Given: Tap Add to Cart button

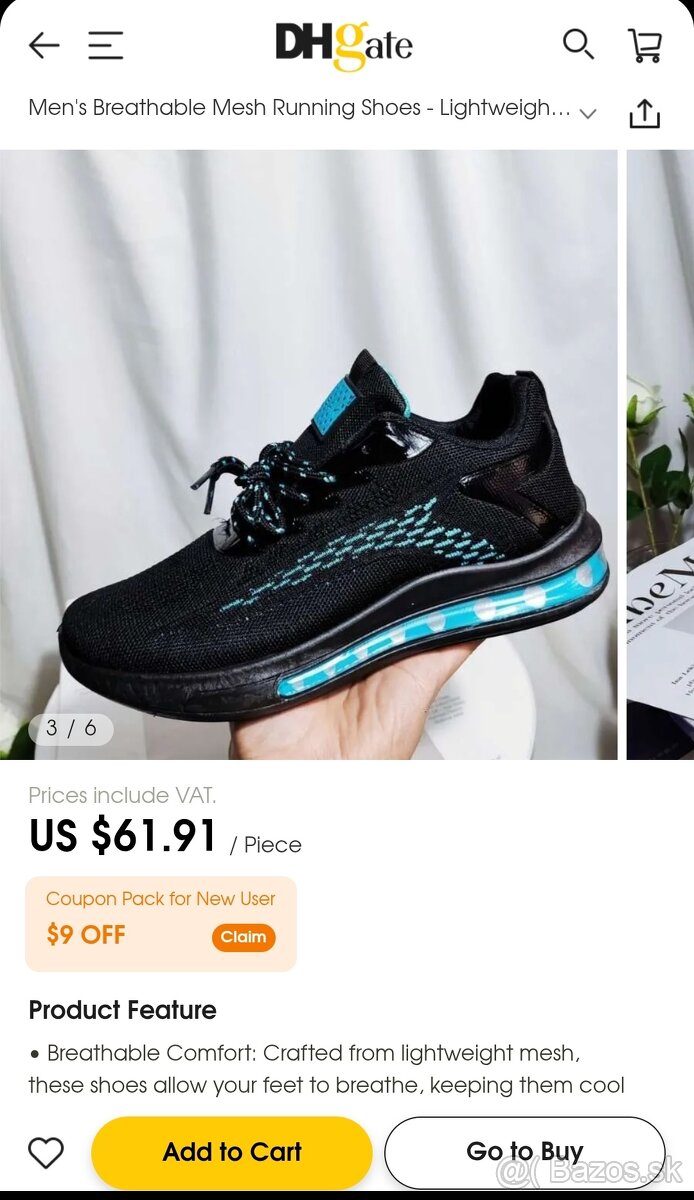Looking at the screenshot, I should click(x=231, y=1152).
